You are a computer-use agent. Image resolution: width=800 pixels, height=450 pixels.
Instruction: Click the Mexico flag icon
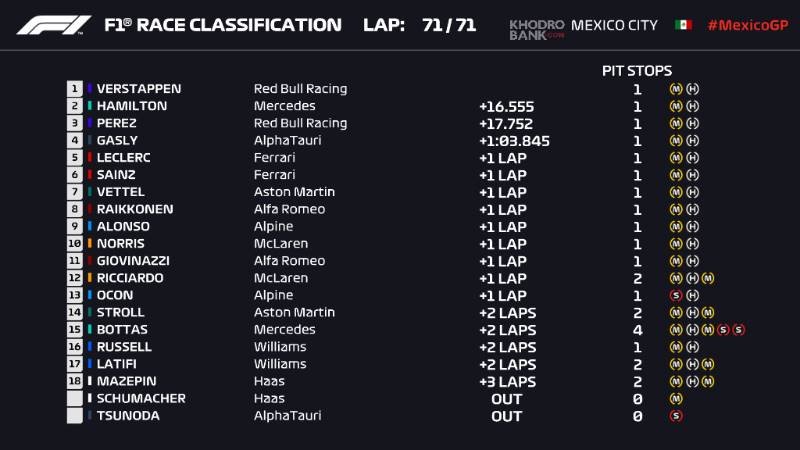click(683, 25)
